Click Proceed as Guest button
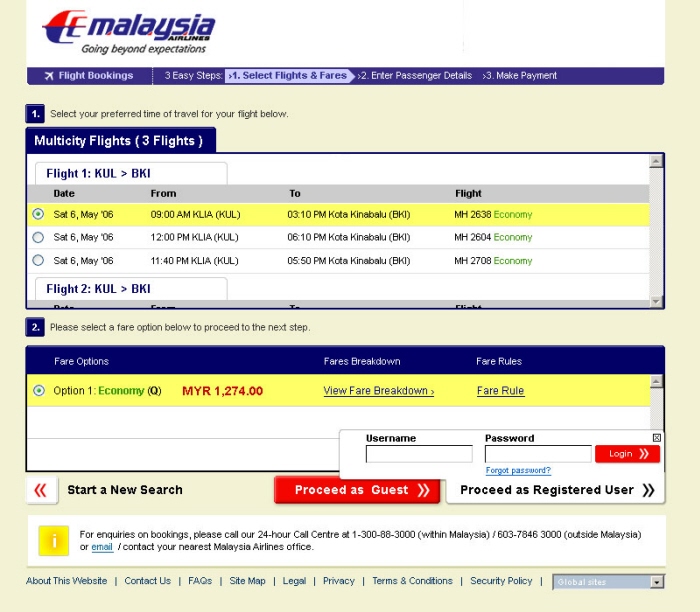Viewport: 700px width, 612px height. [357, 490]
